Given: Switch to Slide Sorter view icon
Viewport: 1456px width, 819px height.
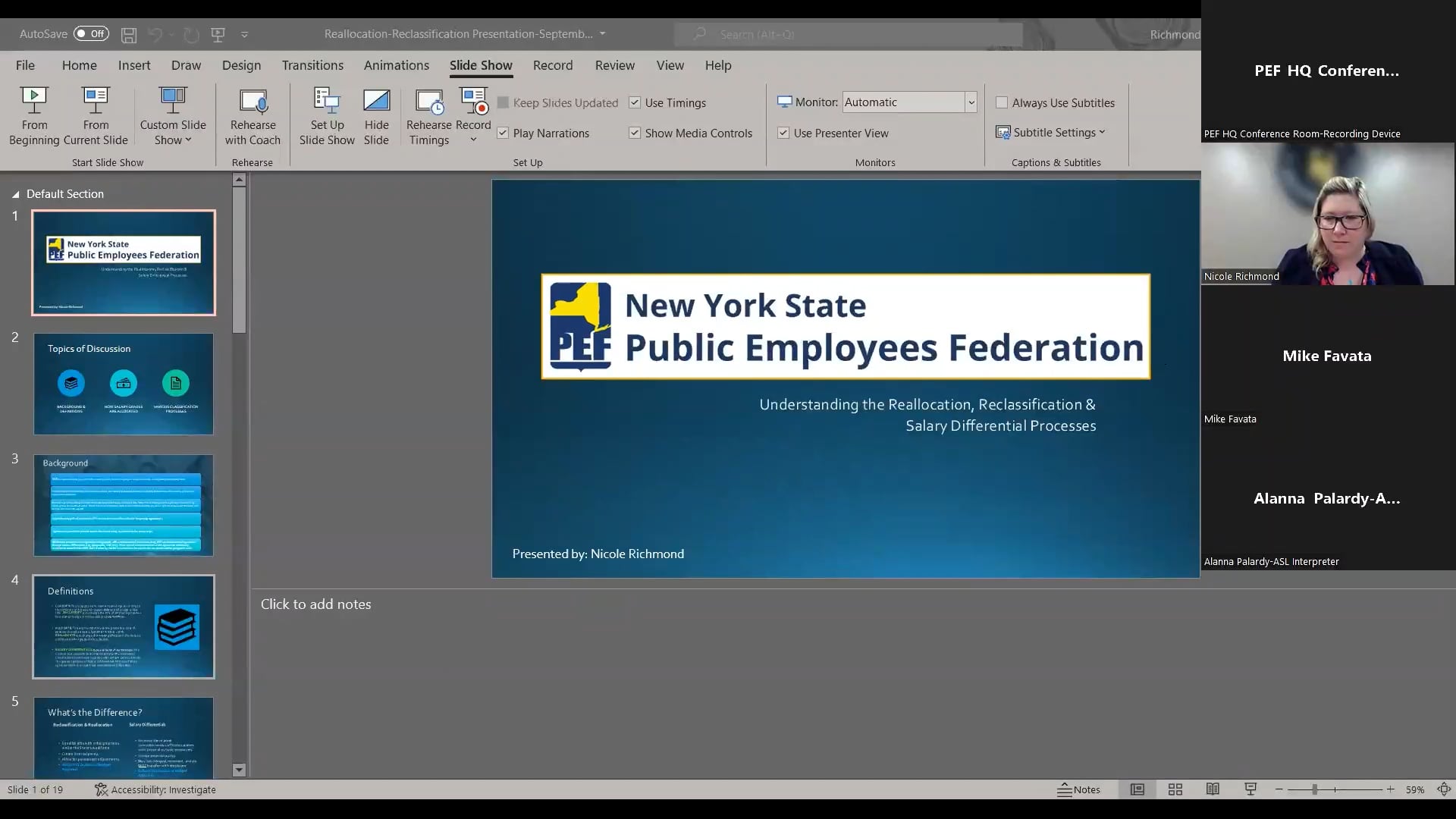Looking at the screenshot, I should [1175, 789].
